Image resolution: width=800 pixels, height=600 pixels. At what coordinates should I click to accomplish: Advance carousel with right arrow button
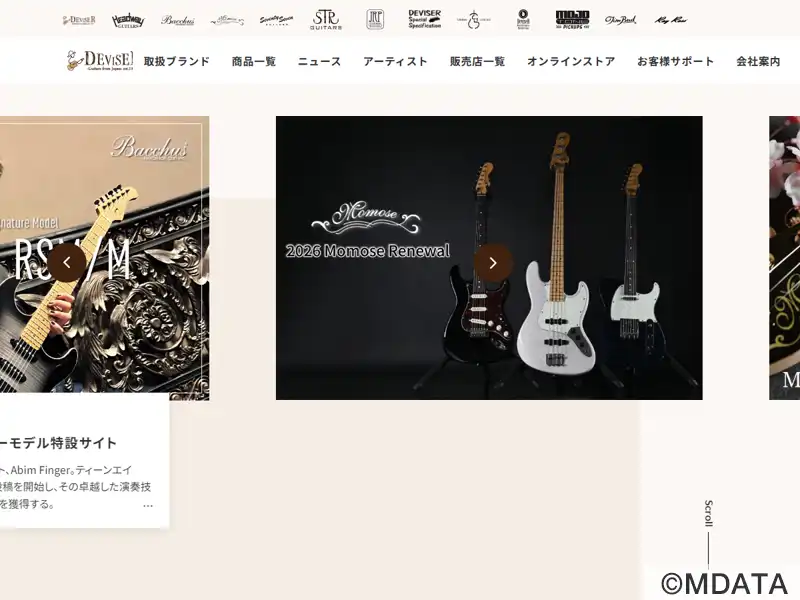click(x=493, y=263)
